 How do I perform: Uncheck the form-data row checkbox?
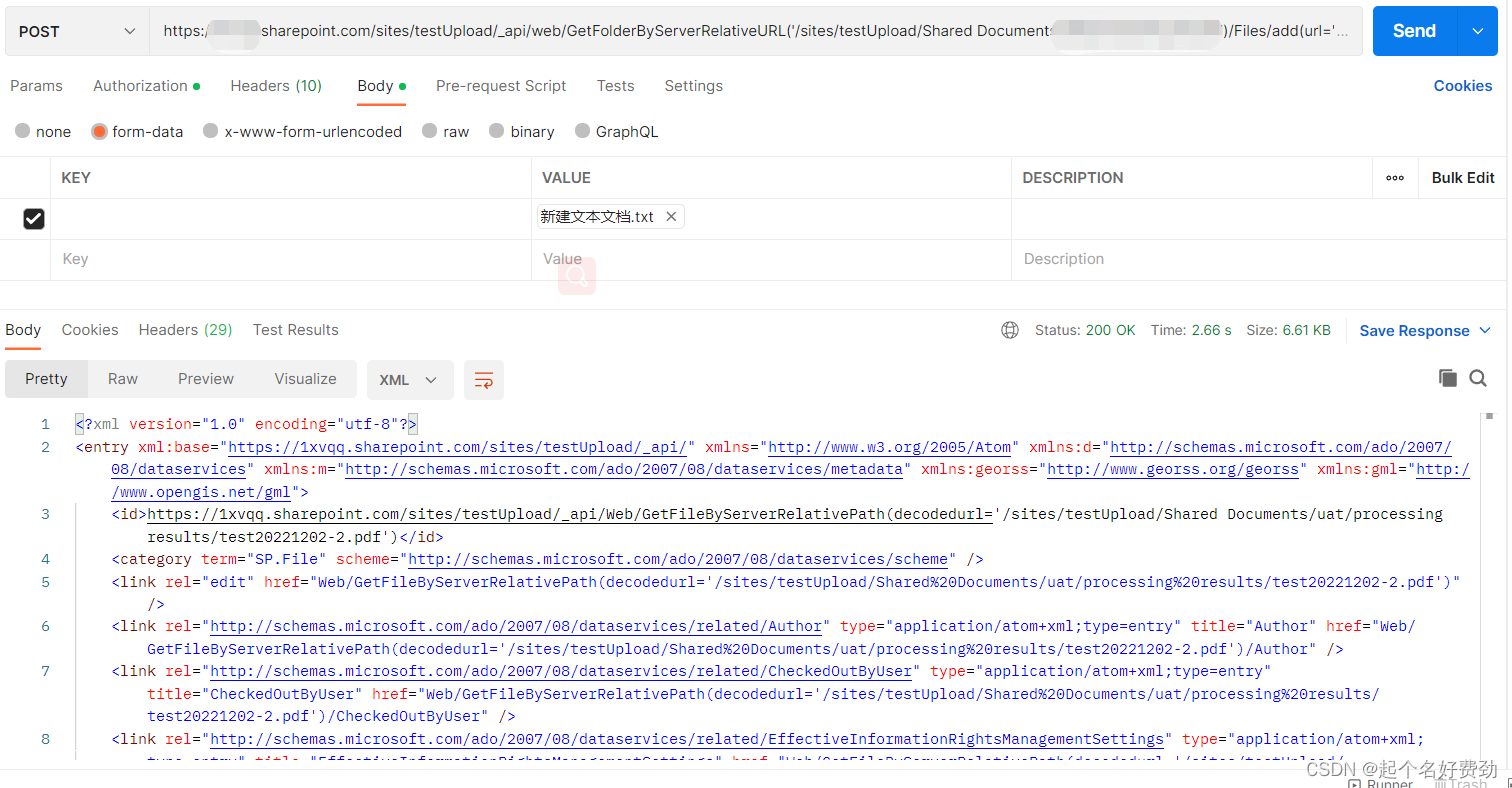[34, 218]
